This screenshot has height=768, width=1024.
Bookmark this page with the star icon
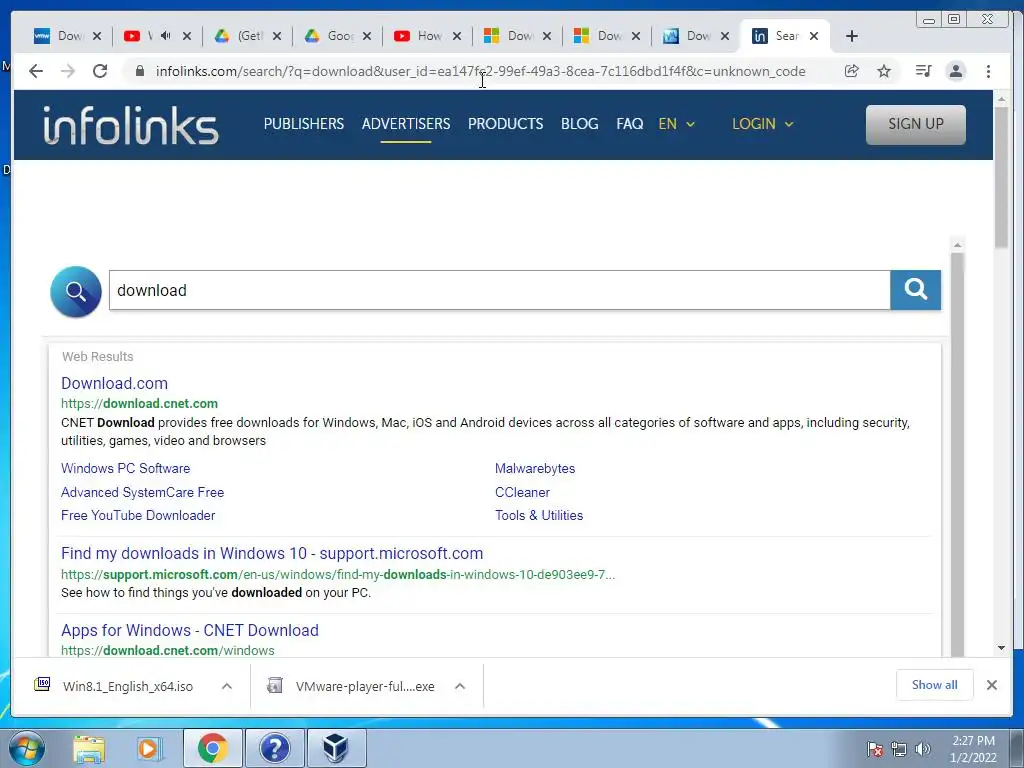[884, 71]
